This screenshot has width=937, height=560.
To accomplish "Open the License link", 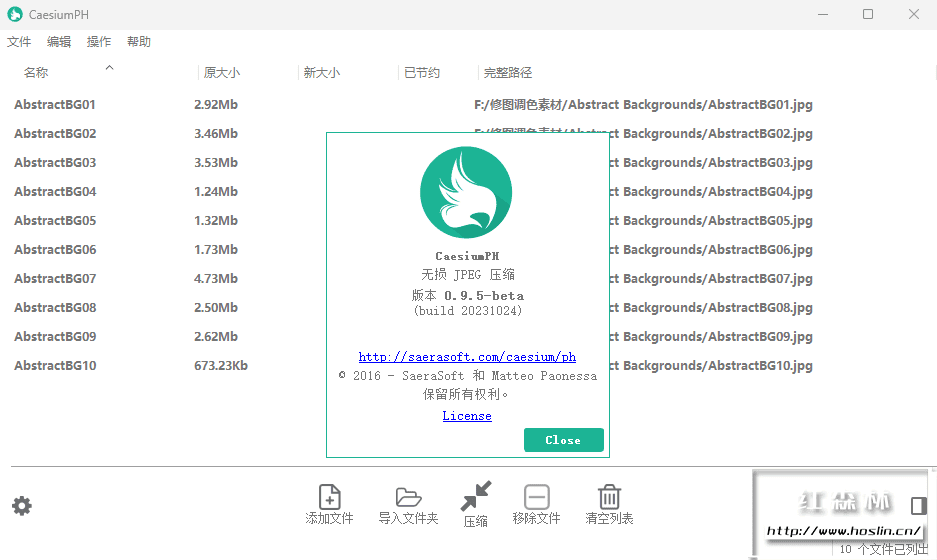I will pyautogui.click(x=467, y=416).
